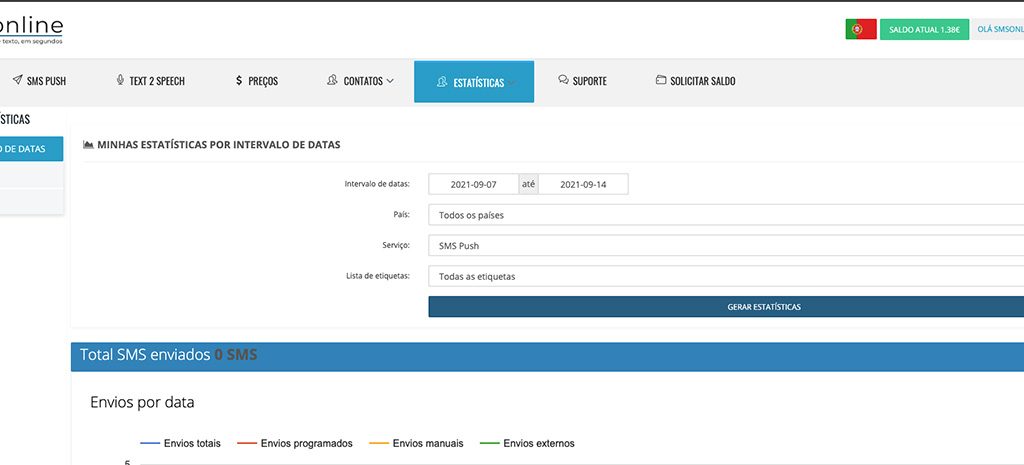Open the País dropdown
Viewport: 1024px width, 465px height.
725,215
